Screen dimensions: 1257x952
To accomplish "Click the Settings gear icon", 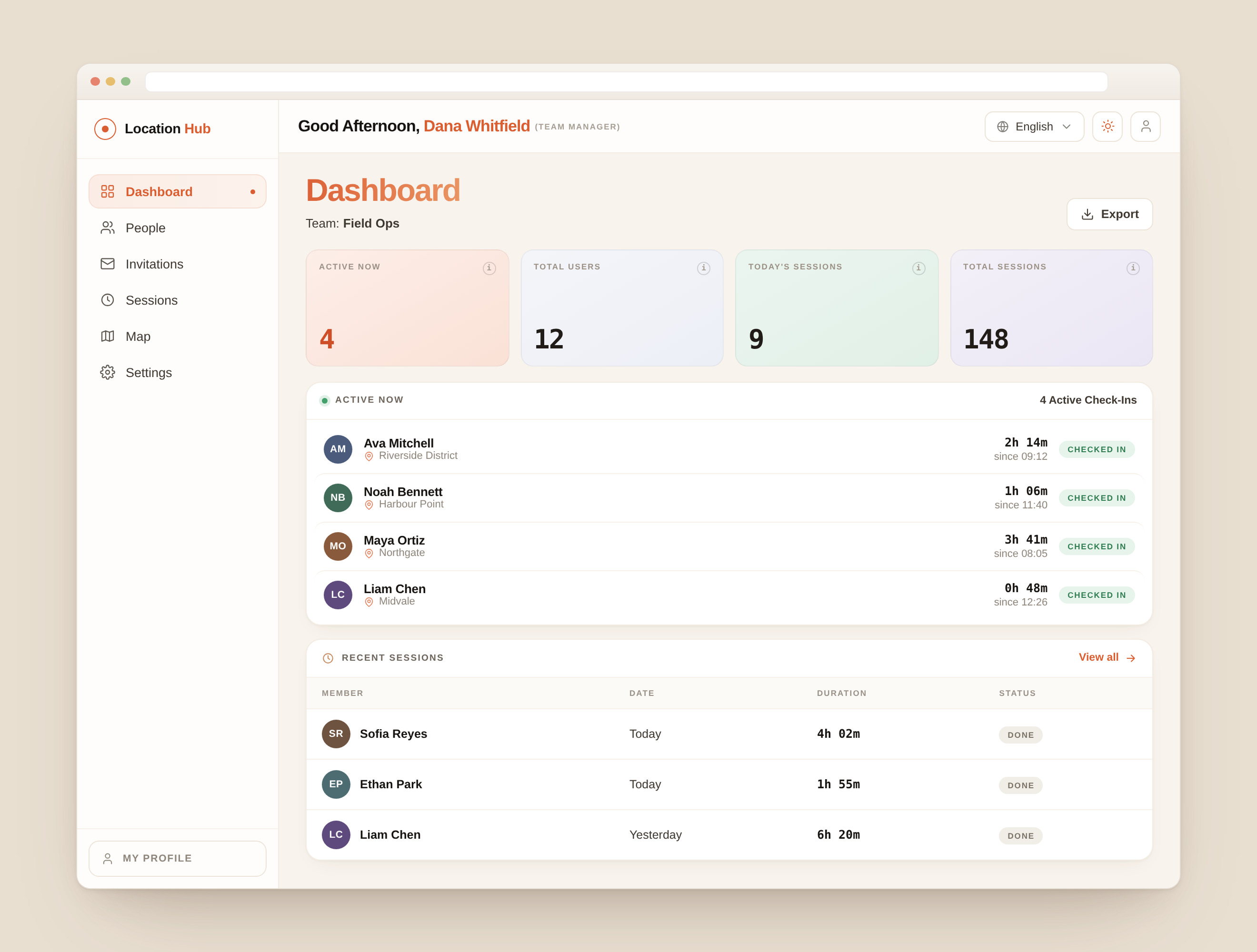I will 108,373.
